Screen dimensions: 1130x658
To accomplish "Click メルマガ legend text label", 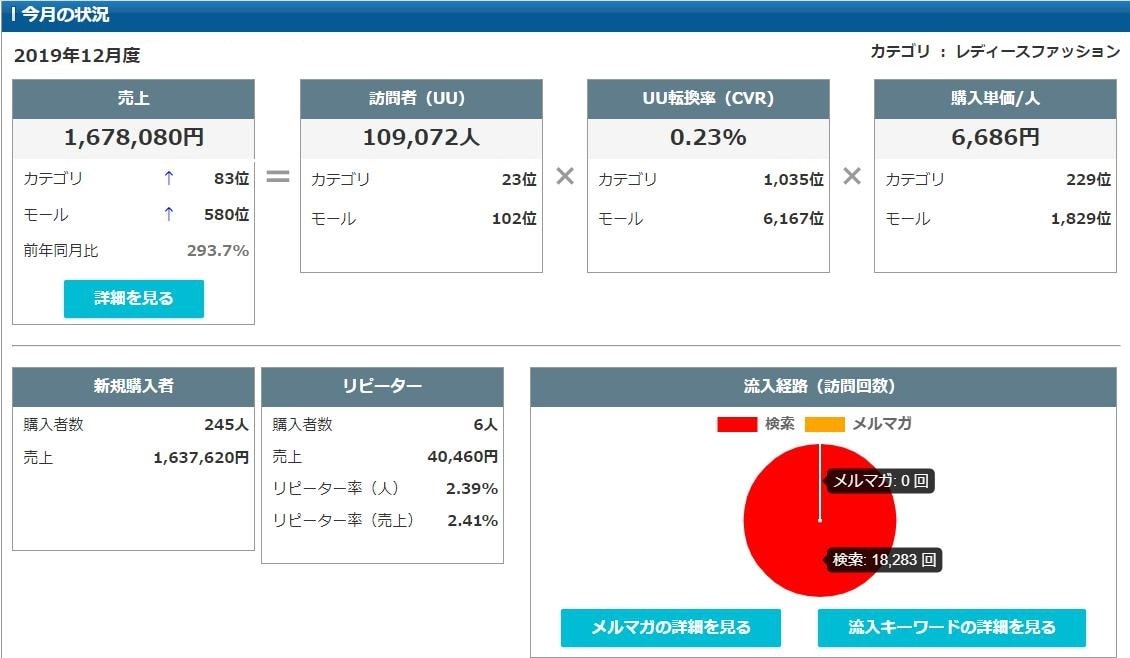I will click(882, 424).
